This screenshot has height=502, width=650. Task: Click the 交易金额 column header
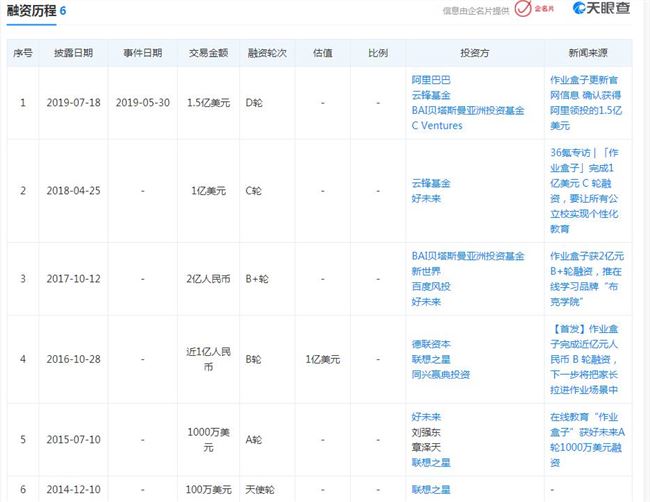pyautogui.click(x=208, y=53)
